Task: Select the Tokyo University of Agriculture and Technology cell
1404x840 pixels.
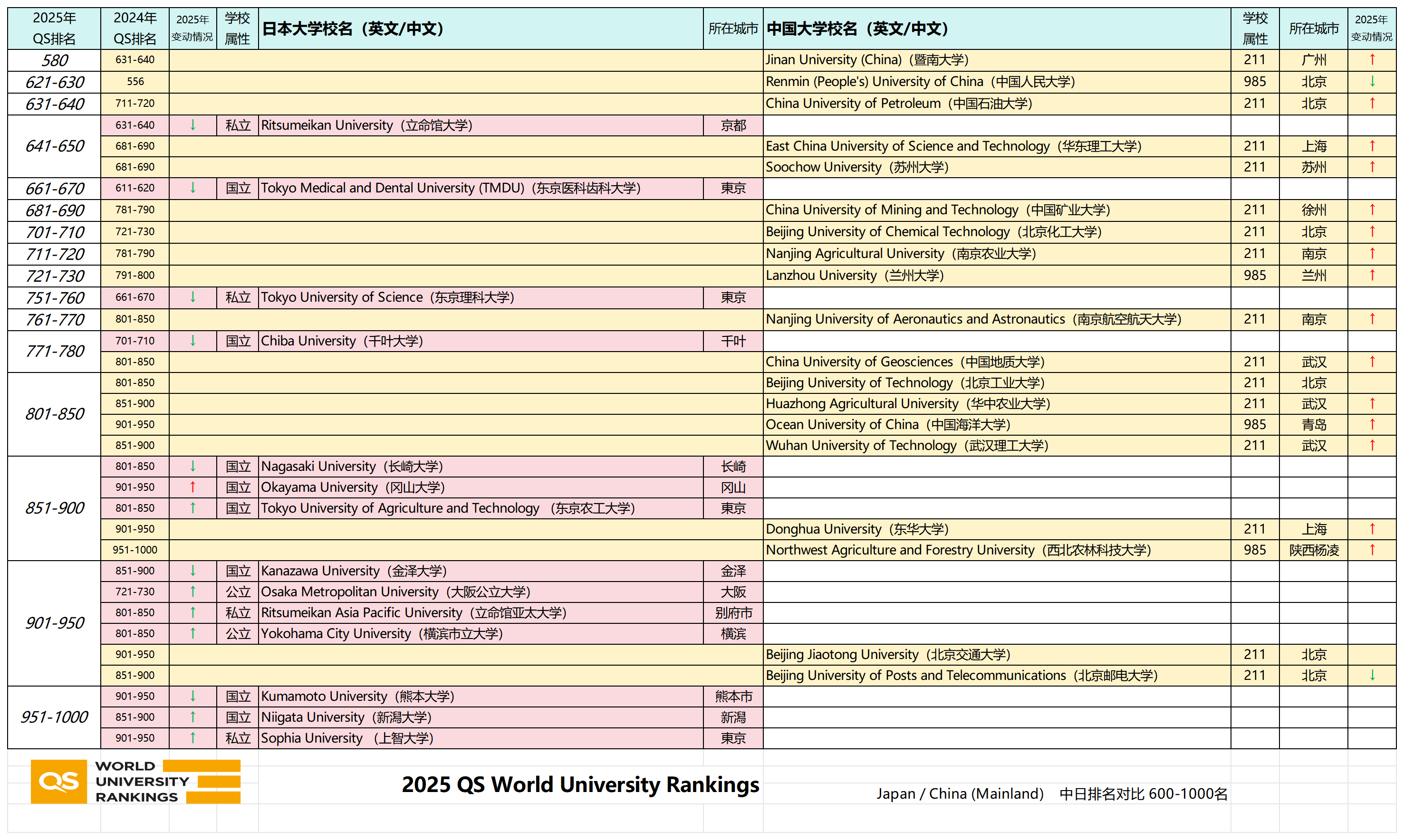Action: 481,508
